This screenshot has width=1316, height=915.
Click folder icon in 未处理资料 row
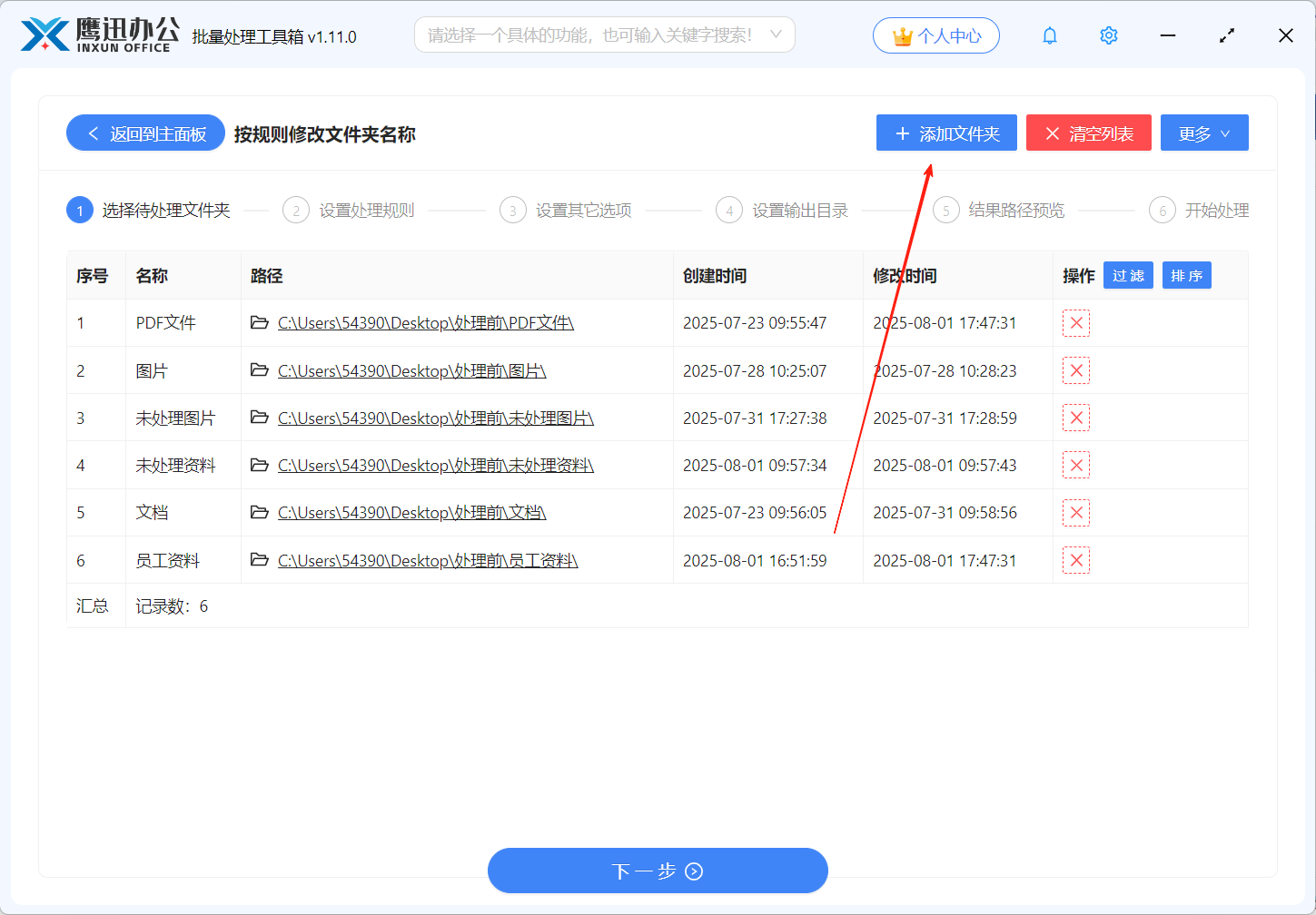(x=260, y=464)
